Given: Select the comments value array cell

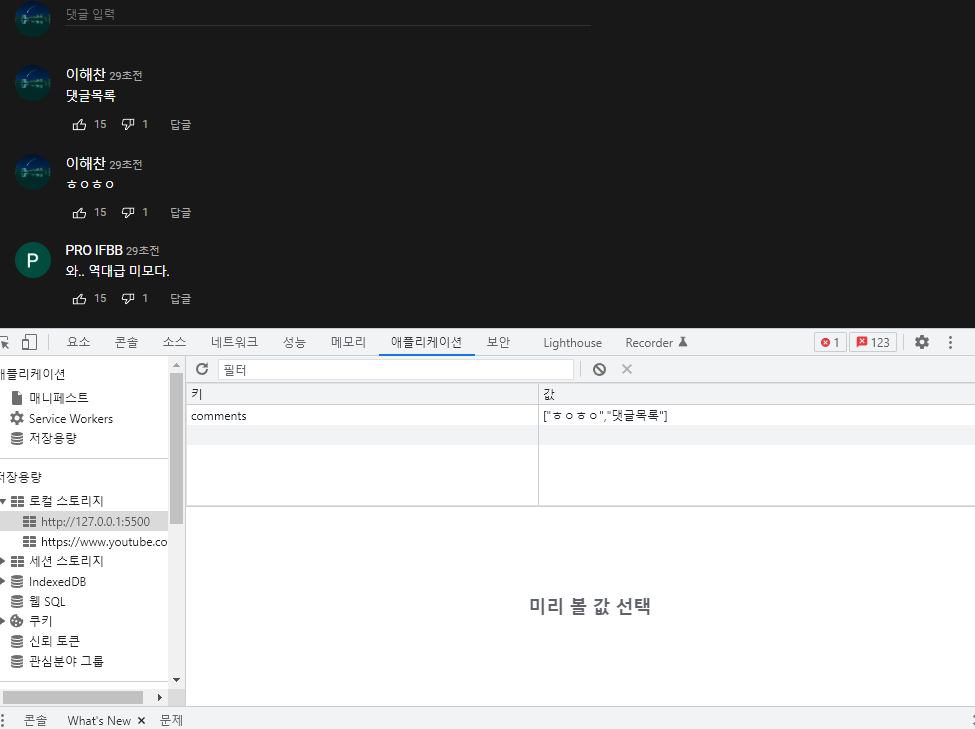Looking at the screenshot, I should click(756, 416).
